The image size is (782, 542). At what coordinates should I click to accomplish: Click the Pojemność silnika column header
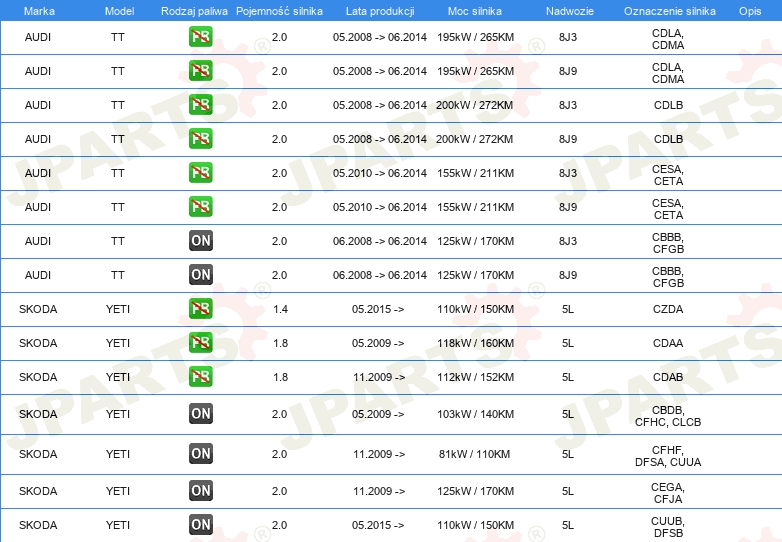[279, 11]
